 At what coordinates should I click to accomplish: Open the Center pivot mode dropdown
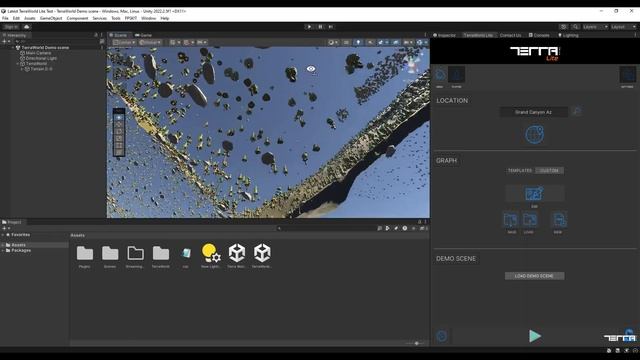point(124,42)
